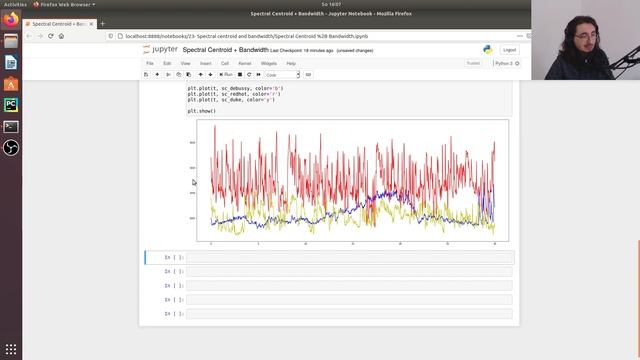Open the Cell menu
The height and width of the screenshot is (360, 640).
coord(225,64)
